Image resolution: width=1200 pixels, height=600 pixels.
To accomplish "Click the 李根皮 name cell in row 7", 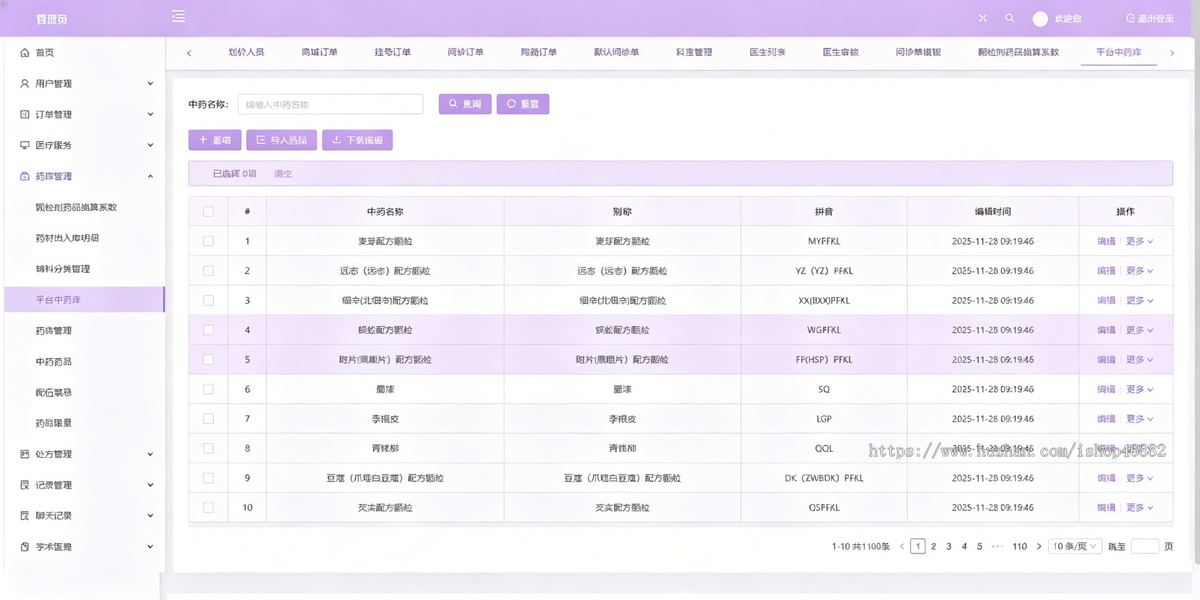I will pyautogui.click(x=385, y=419).
